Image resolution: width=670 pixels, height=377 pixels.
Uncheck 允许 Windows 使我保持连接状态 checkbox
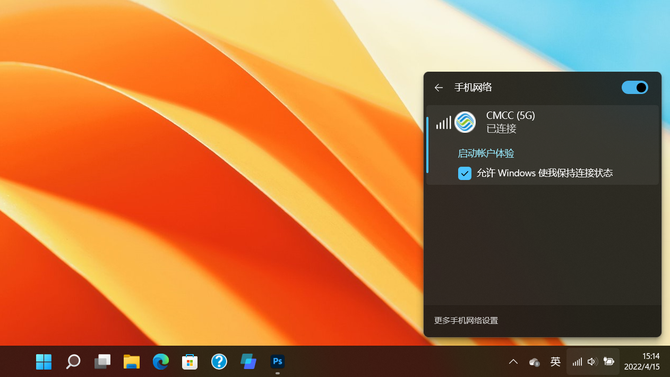[464, 173]
